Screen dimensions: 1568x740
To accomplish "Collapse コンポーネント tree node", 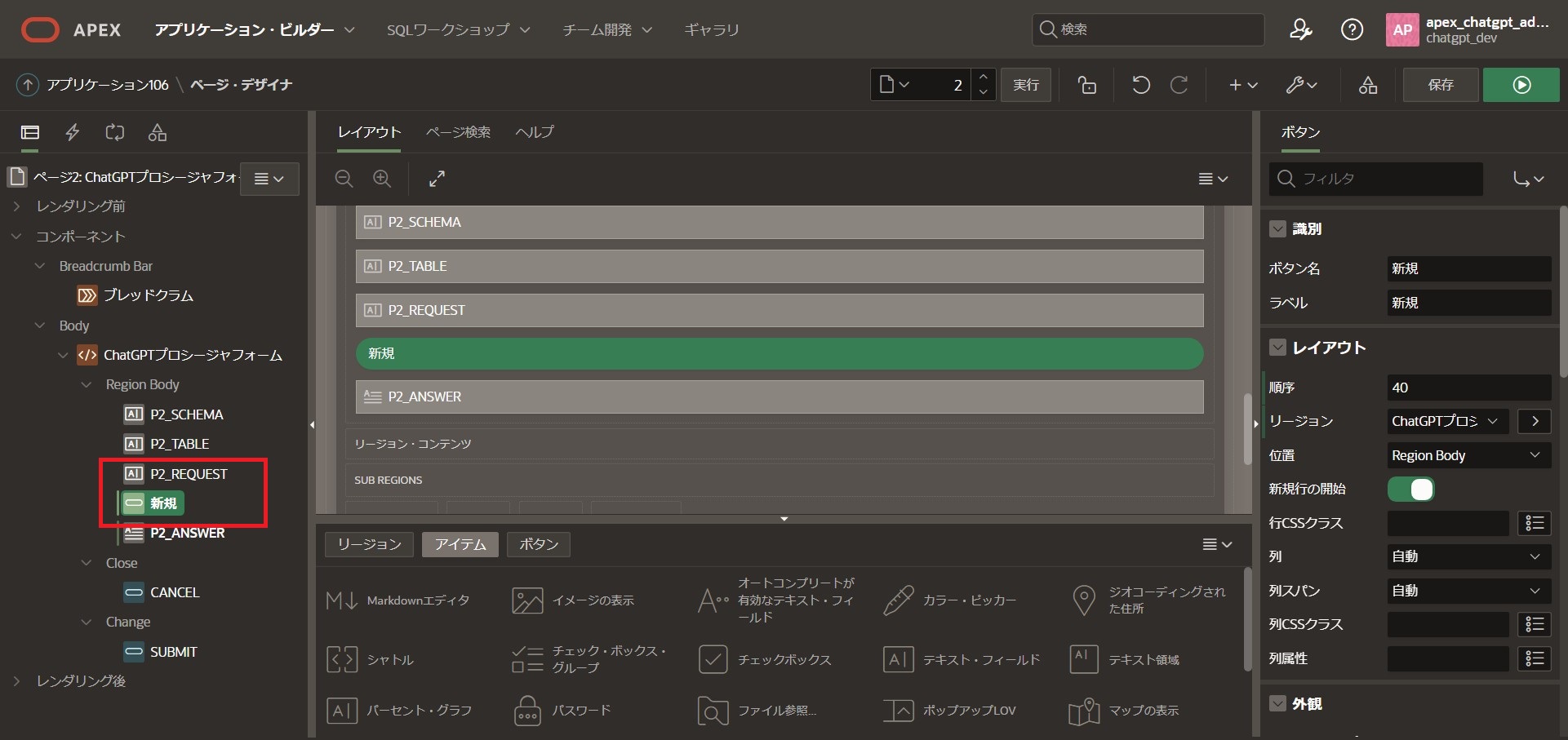I will pos(16,237).
